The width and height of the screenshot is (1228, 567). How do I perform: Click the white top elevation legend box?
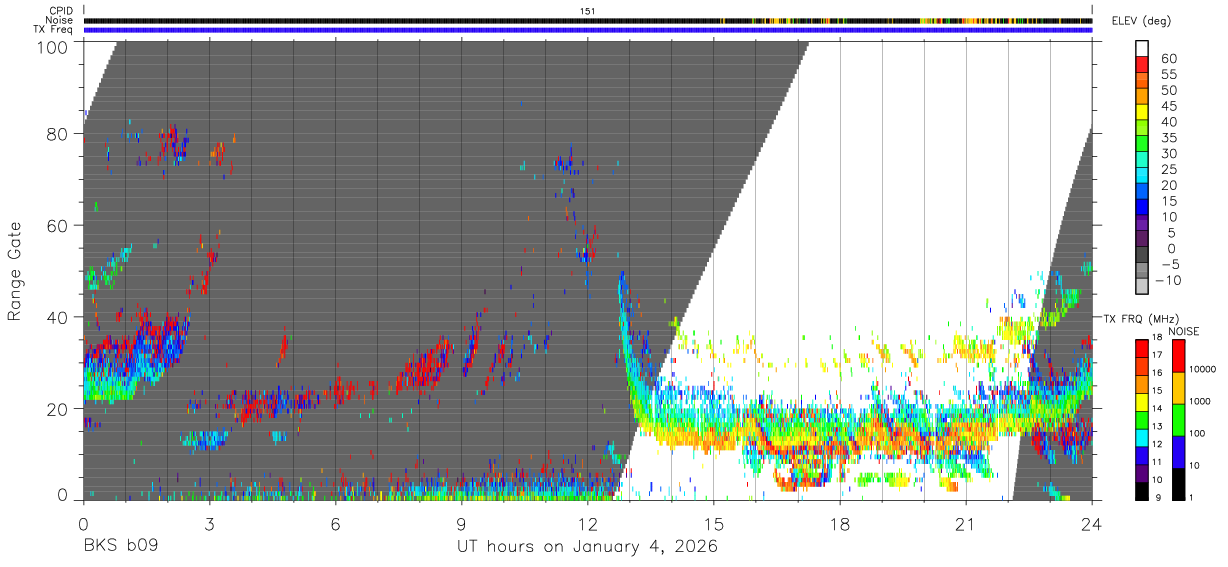pos(1142,49)
